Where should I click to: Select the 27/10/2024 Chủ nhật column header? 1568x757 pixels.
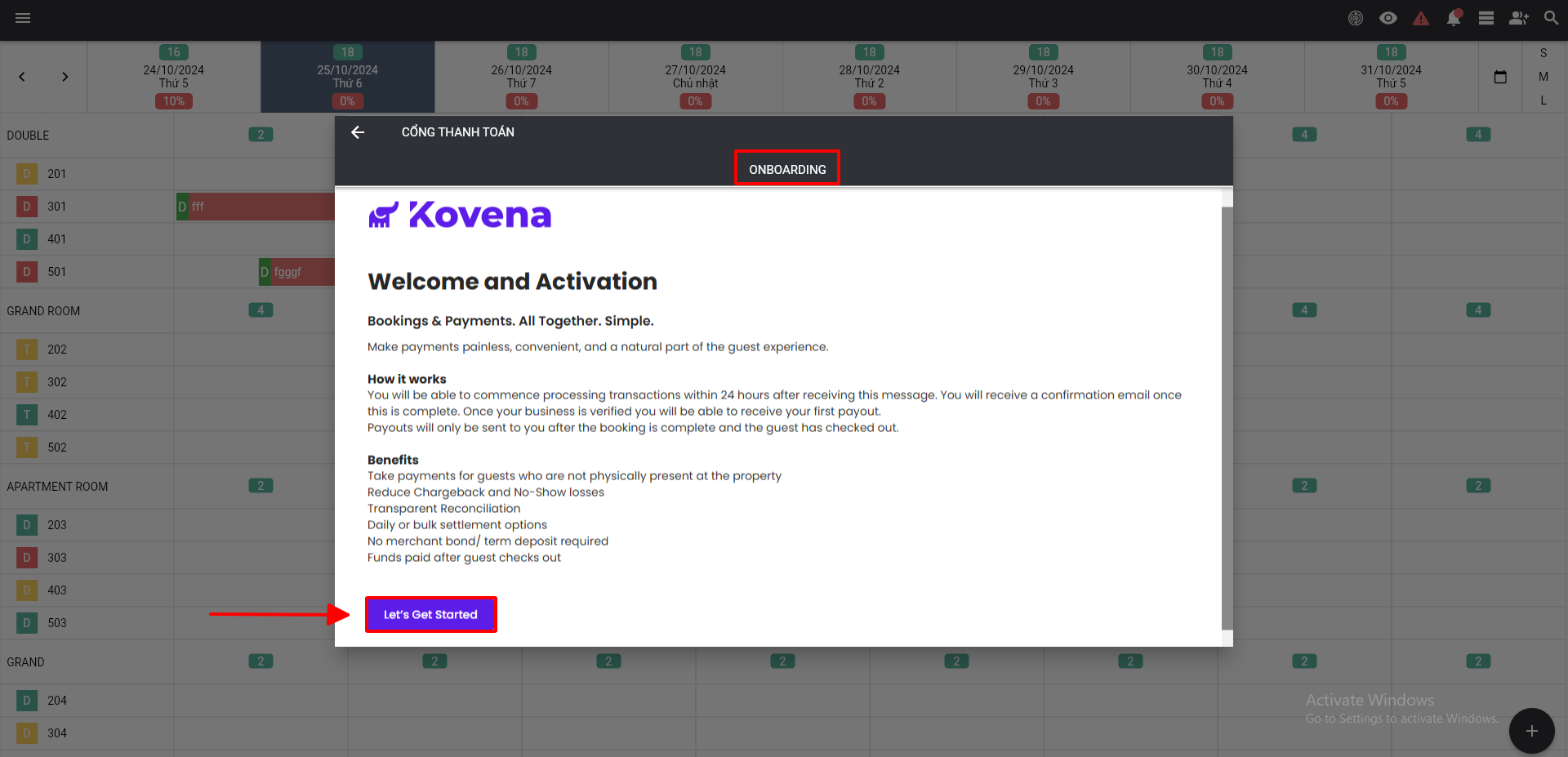pos(696,77)
